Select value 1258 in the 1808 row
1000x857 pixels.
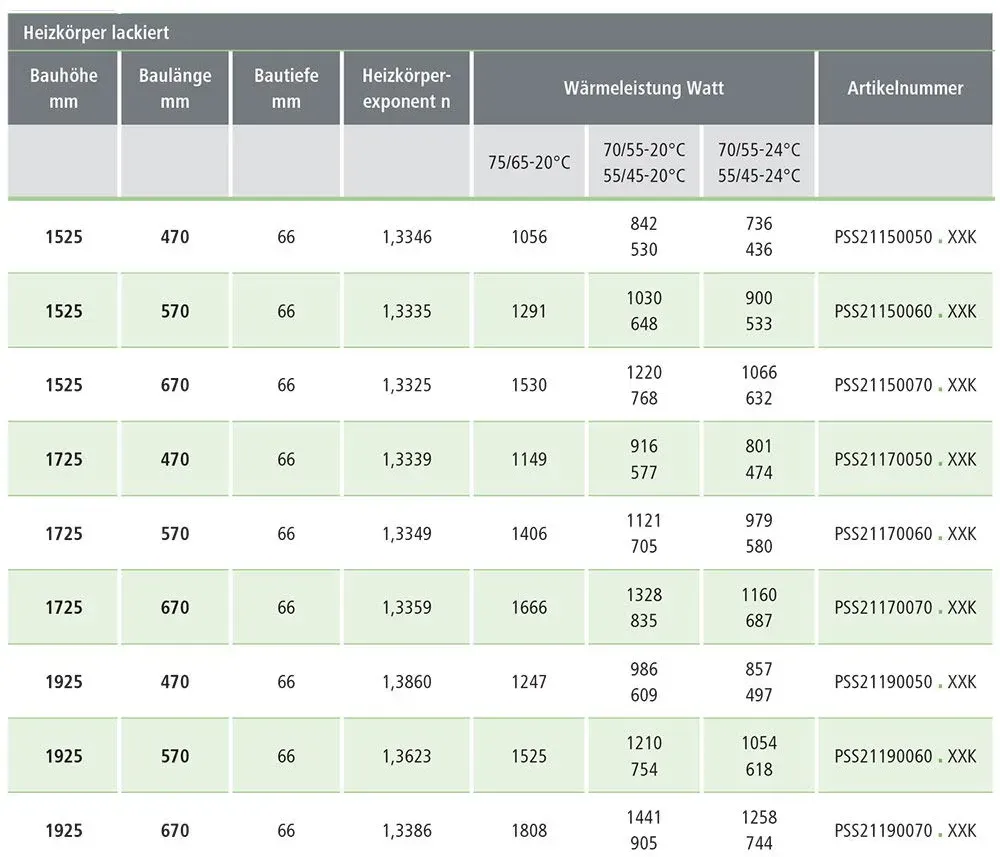tap(759, 817)
